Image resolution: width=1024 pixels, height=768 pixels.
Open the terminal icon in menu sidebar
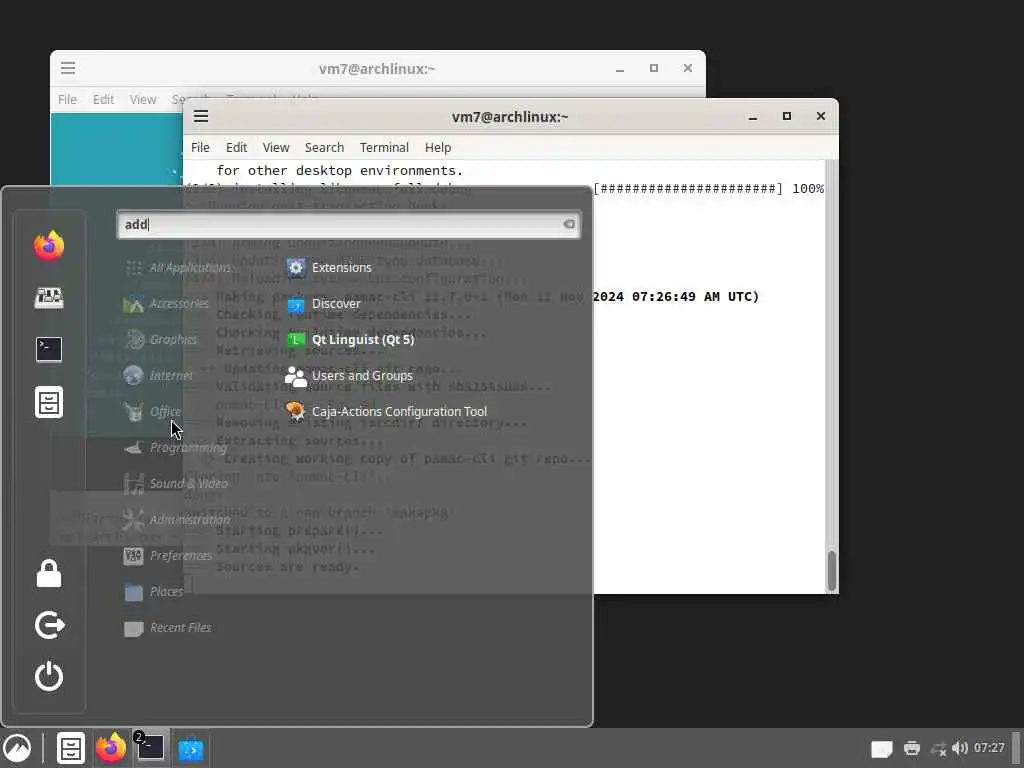point(49,349)
